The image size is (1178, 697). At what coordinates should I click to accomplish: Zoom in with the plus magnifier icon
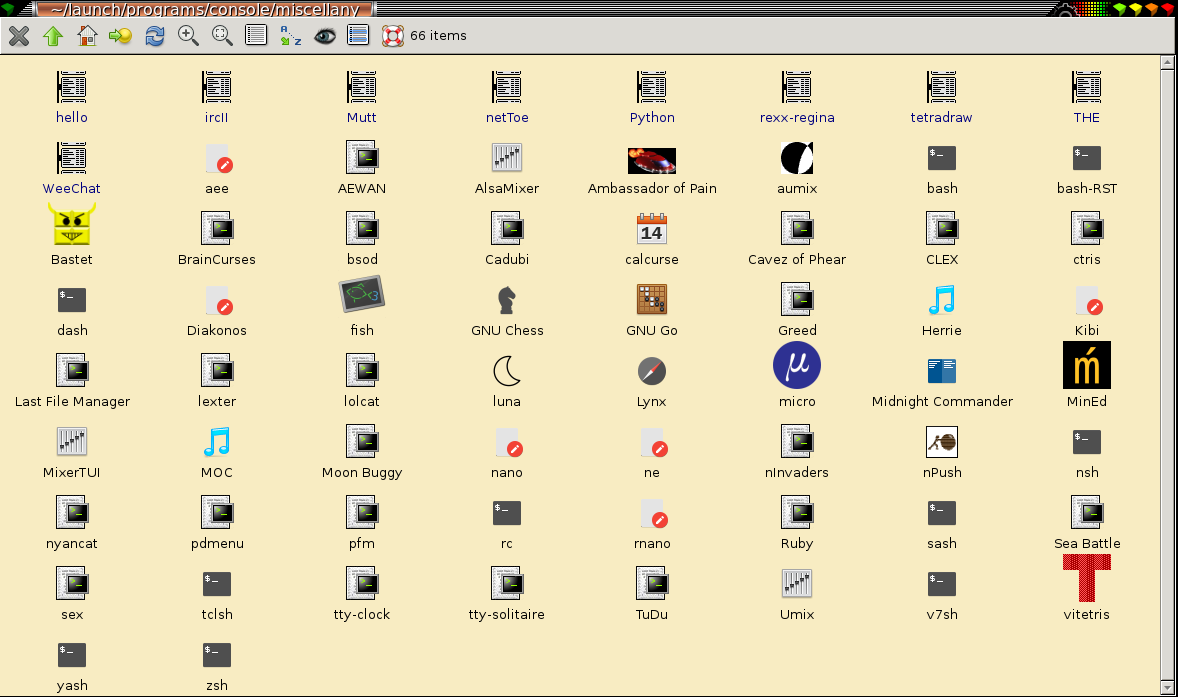click(188, 35)
